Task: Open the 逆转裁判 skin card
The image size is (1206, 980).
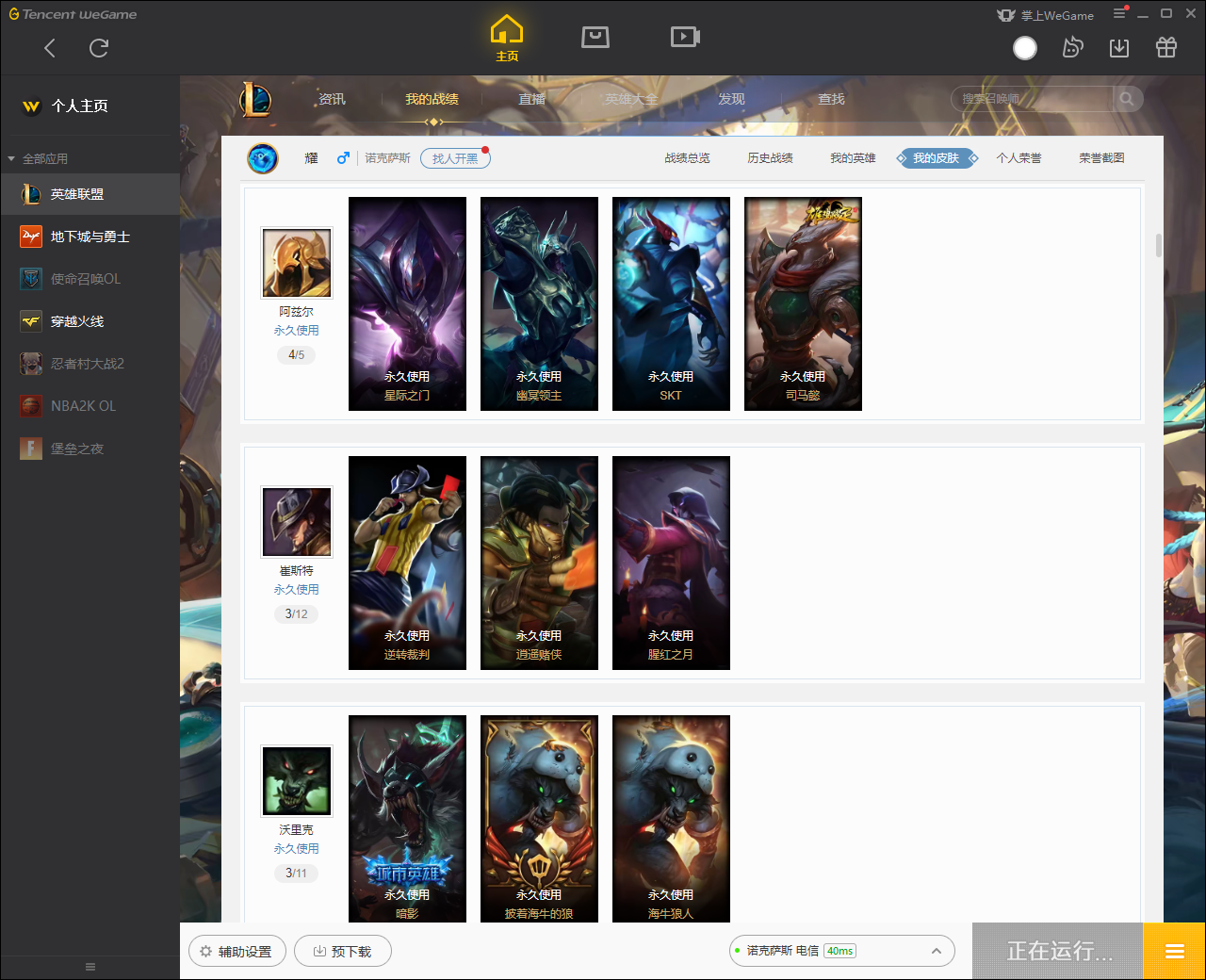Action: (x=407, y=563)
